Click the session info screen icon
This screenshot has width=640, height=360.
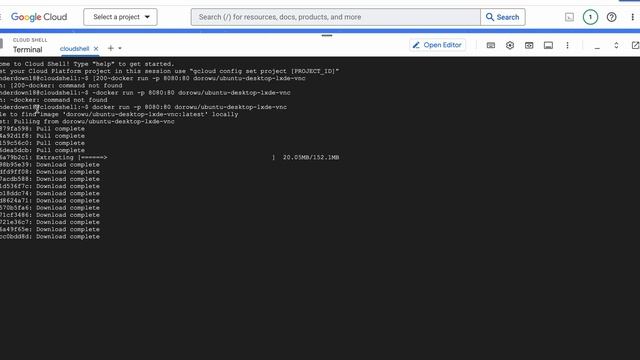[548, 45]
